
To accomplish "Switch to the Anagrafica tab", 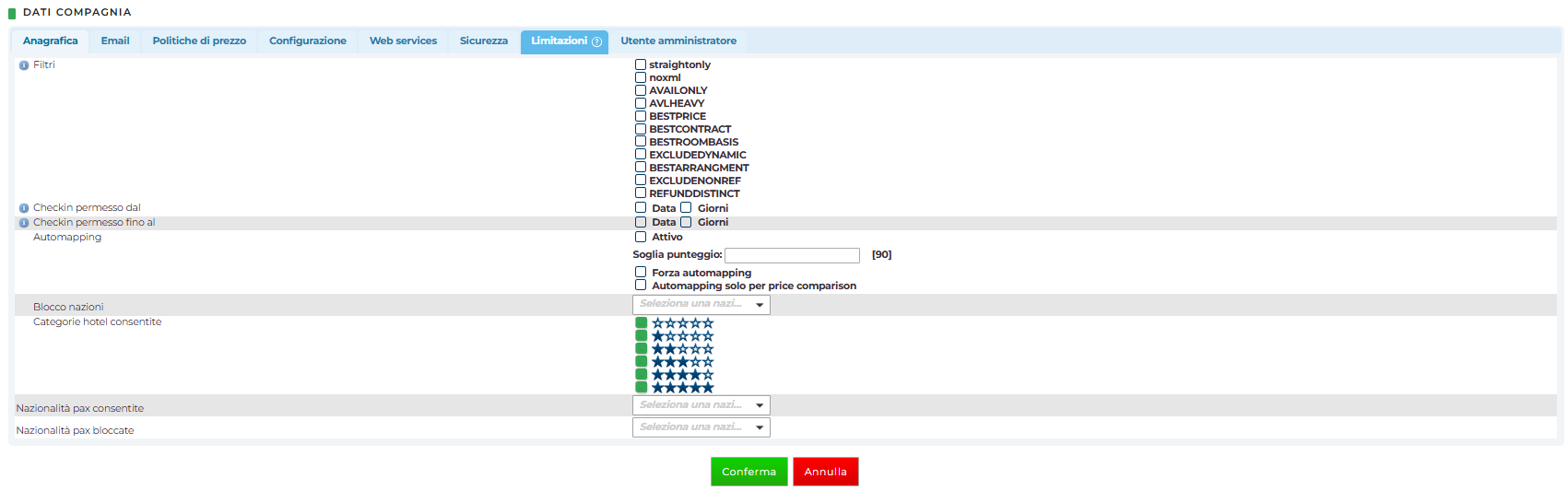I will [x=51, y=41].
